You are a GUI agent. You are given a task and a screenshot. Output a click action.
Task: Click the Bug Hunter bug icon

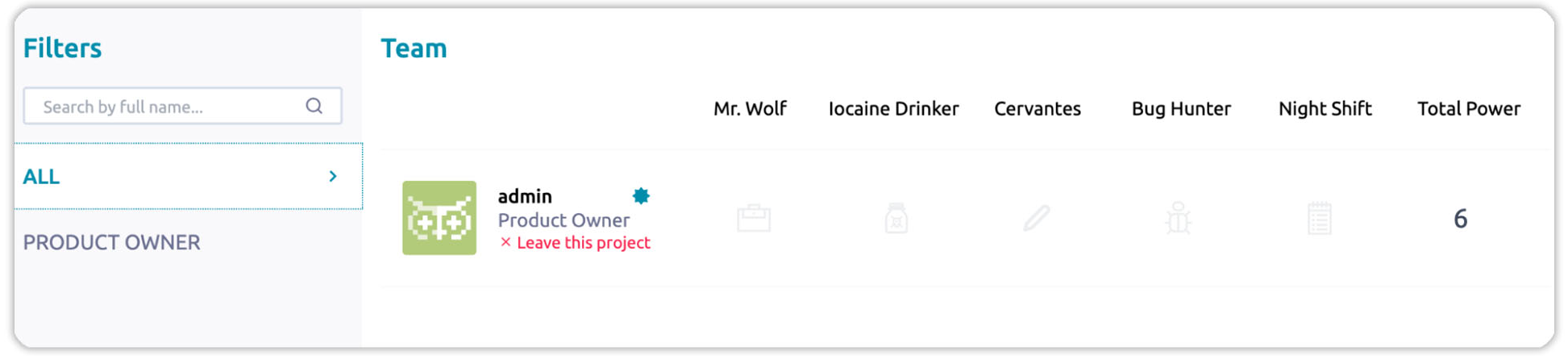[x=1178, y=219]
